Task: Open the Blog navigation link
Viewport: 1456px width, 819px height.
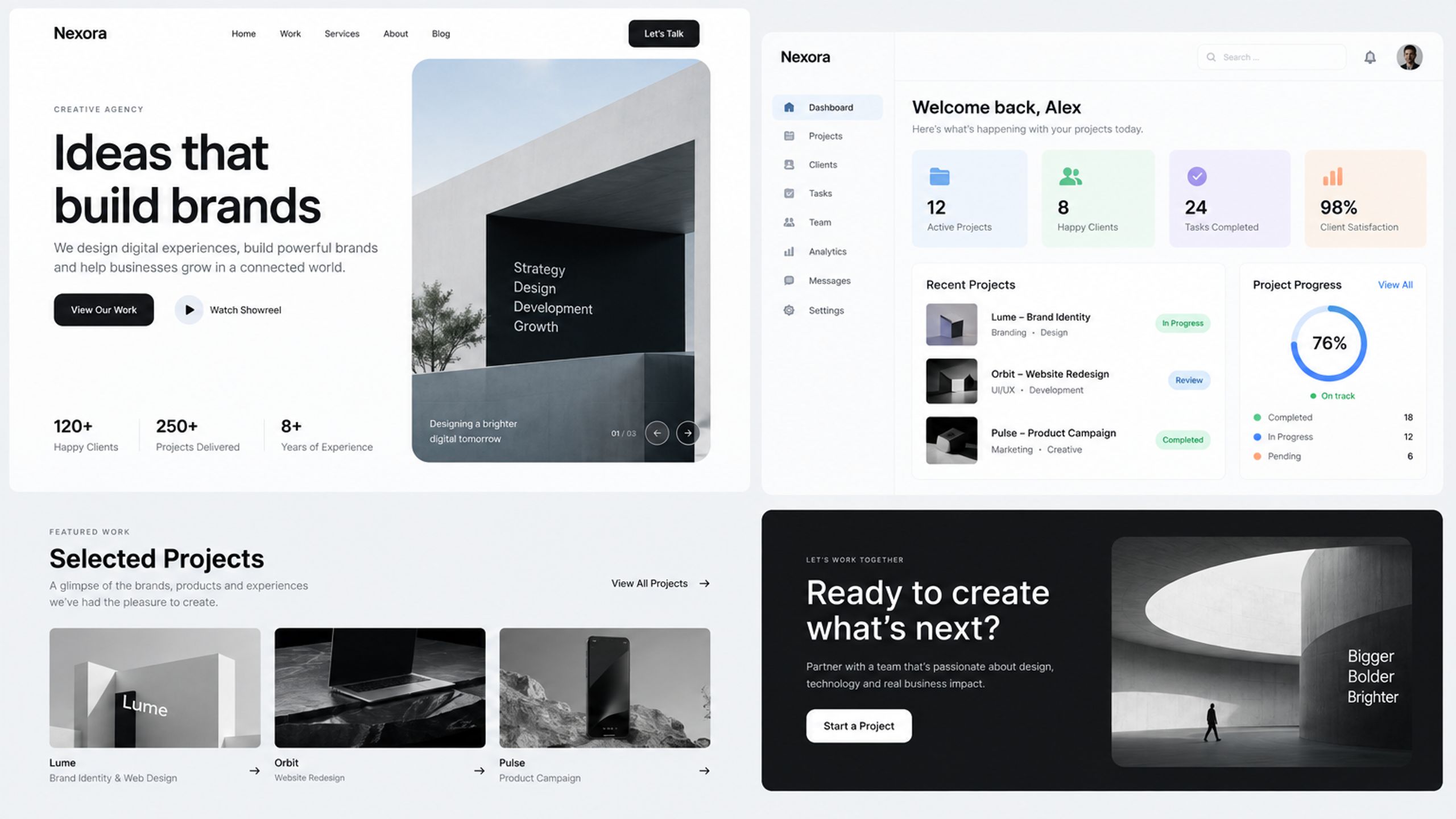Action: [441, 34]
